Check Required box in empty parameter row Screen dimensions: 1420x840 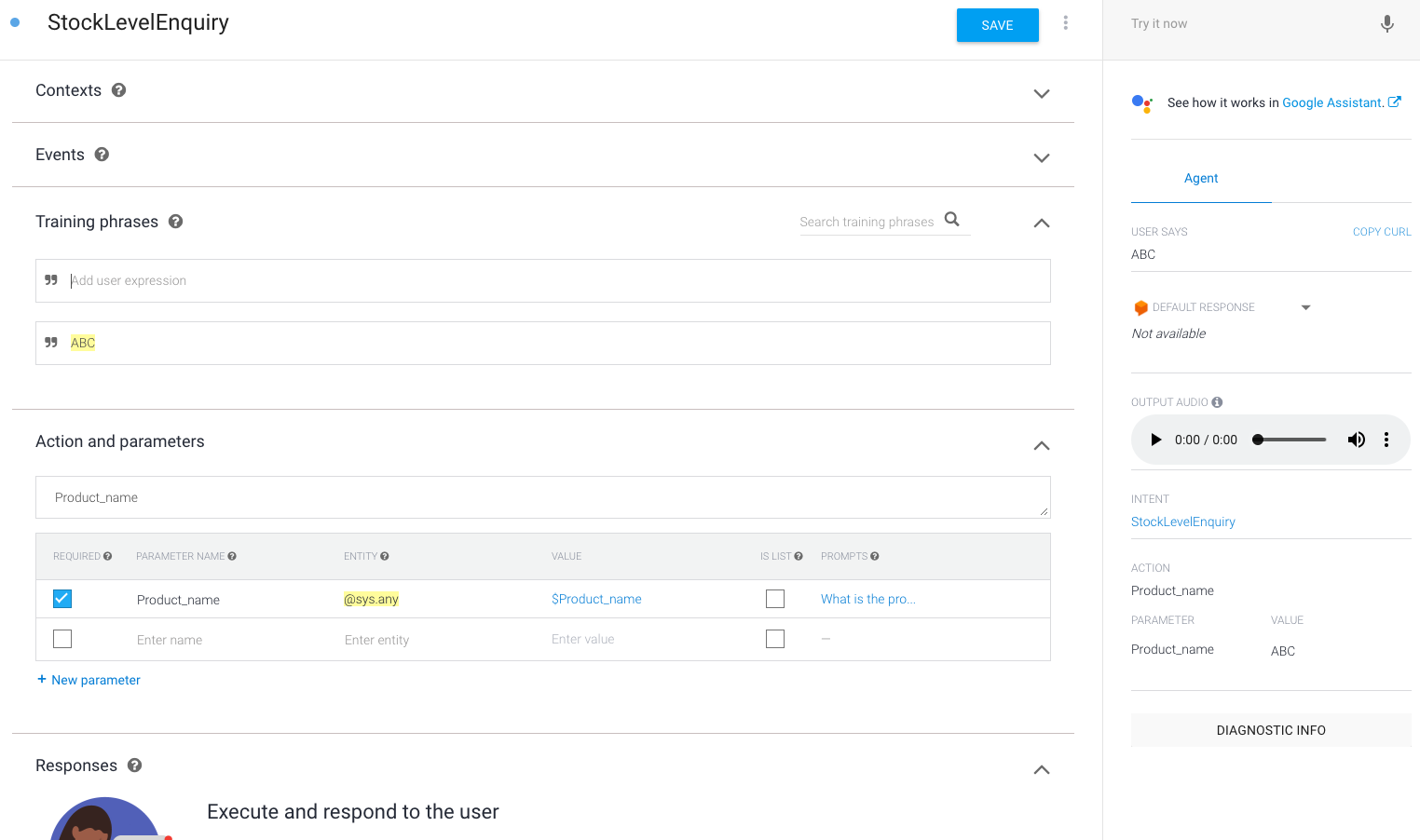(x=62, y=639)
